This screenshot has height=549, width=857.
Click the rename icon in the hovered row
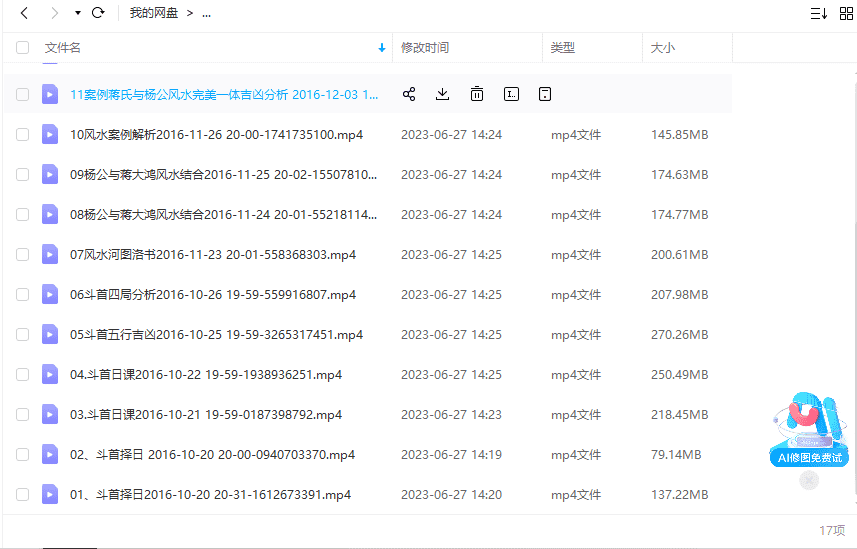tap(511, 94)
